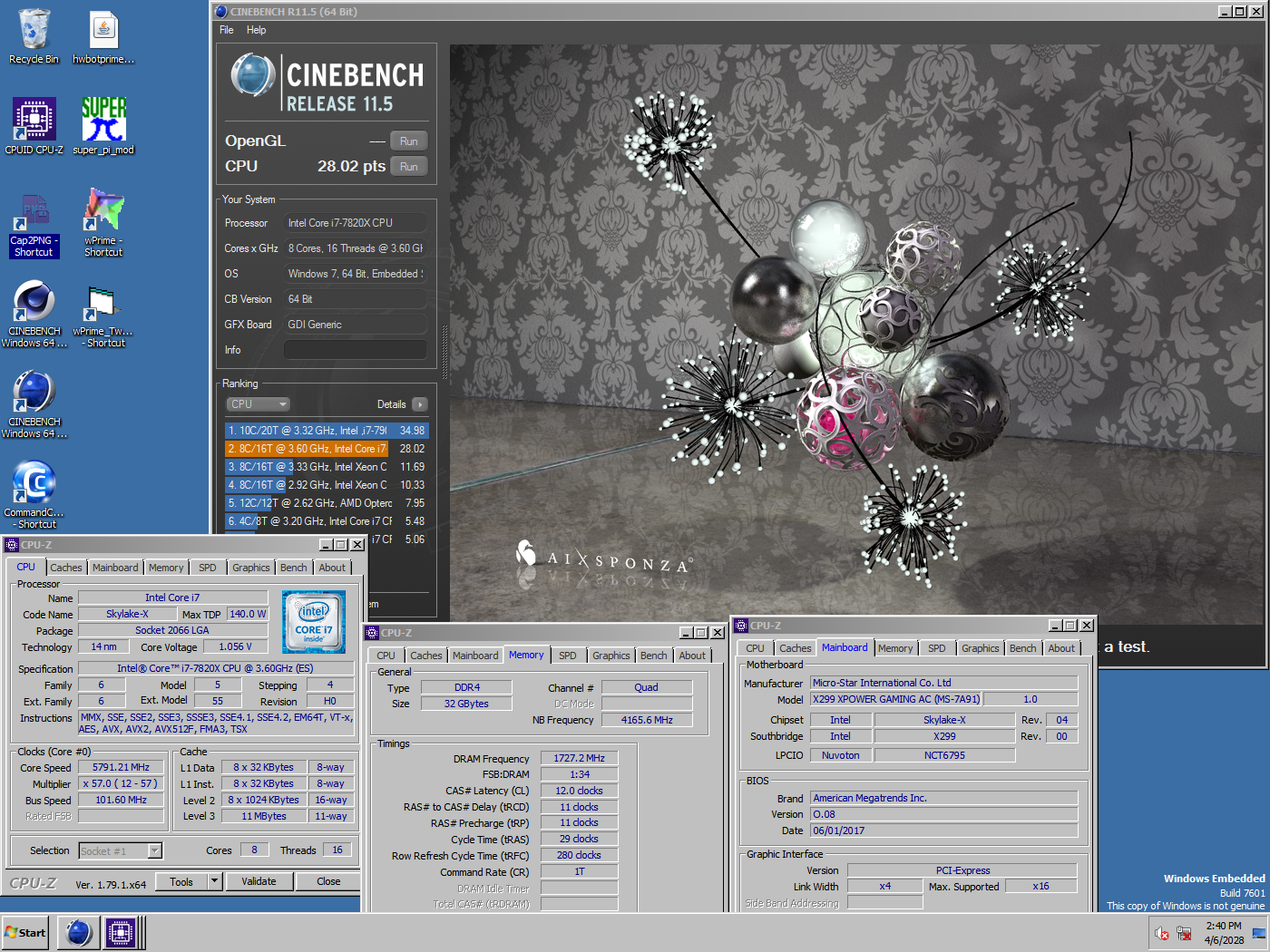Image resolution: width=1270 pixels, height=952 pixels.
Task: Click CPU-Z Memory window title icon
Action: click(x=372, y=633)
